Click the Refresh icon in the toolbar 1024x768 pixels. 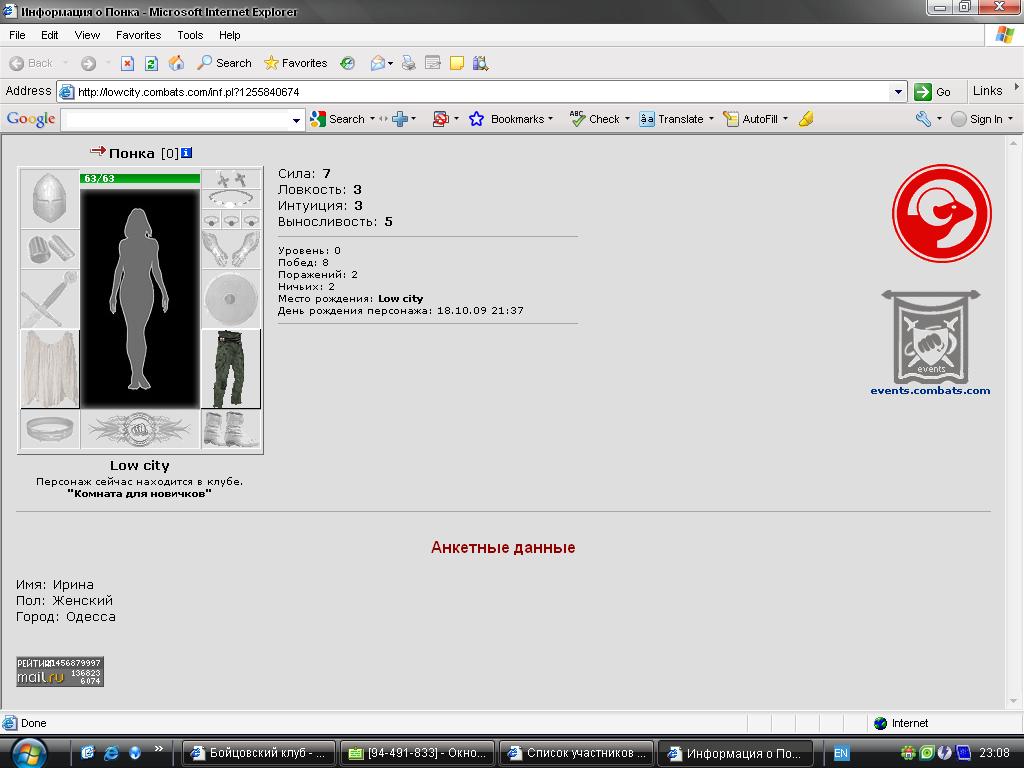pos(152,63)
